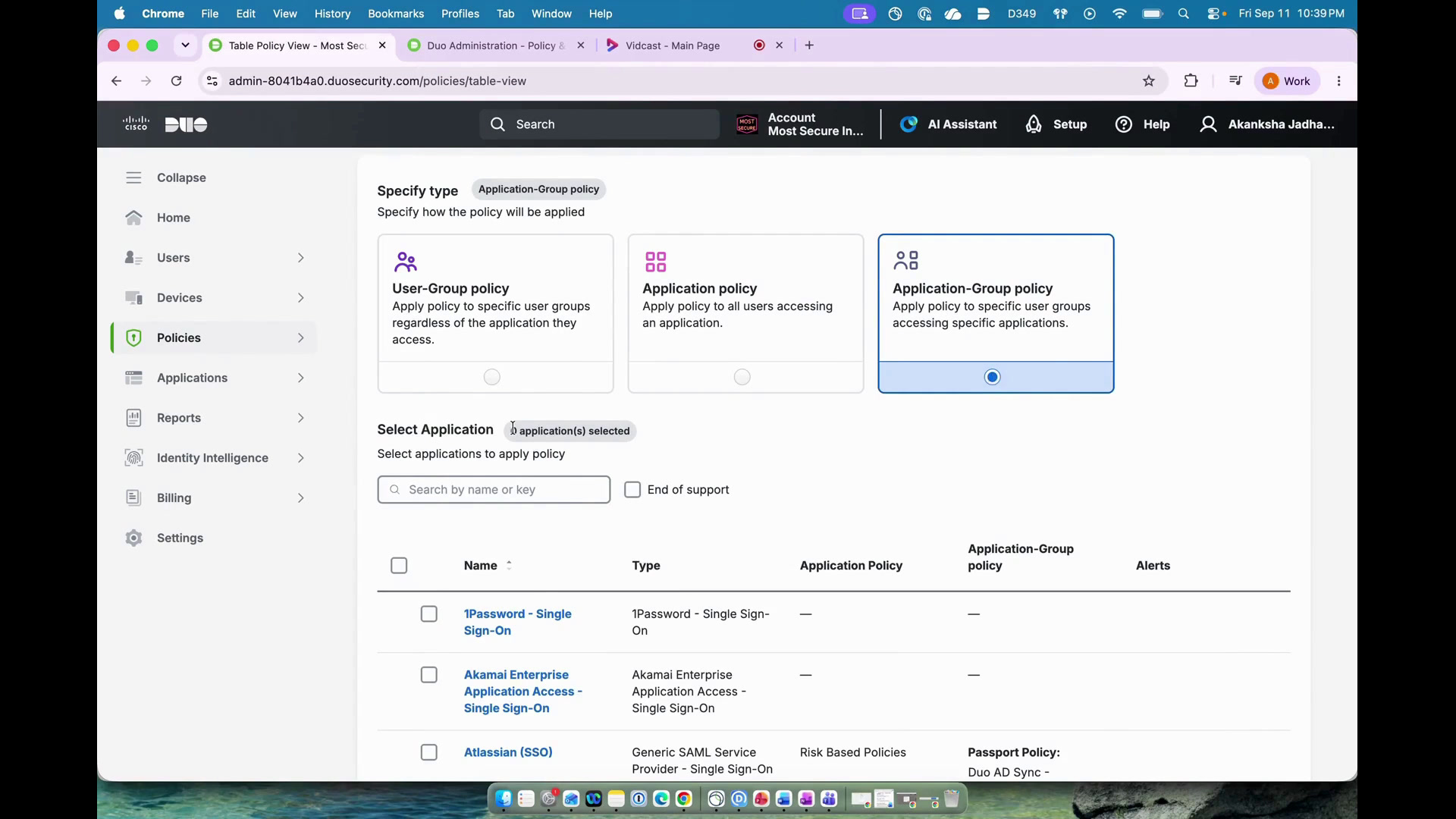The image size is (1456, 819).
Task: Click the Help question mark icon
Action: pyautogui.click(x=1124, y=124)
